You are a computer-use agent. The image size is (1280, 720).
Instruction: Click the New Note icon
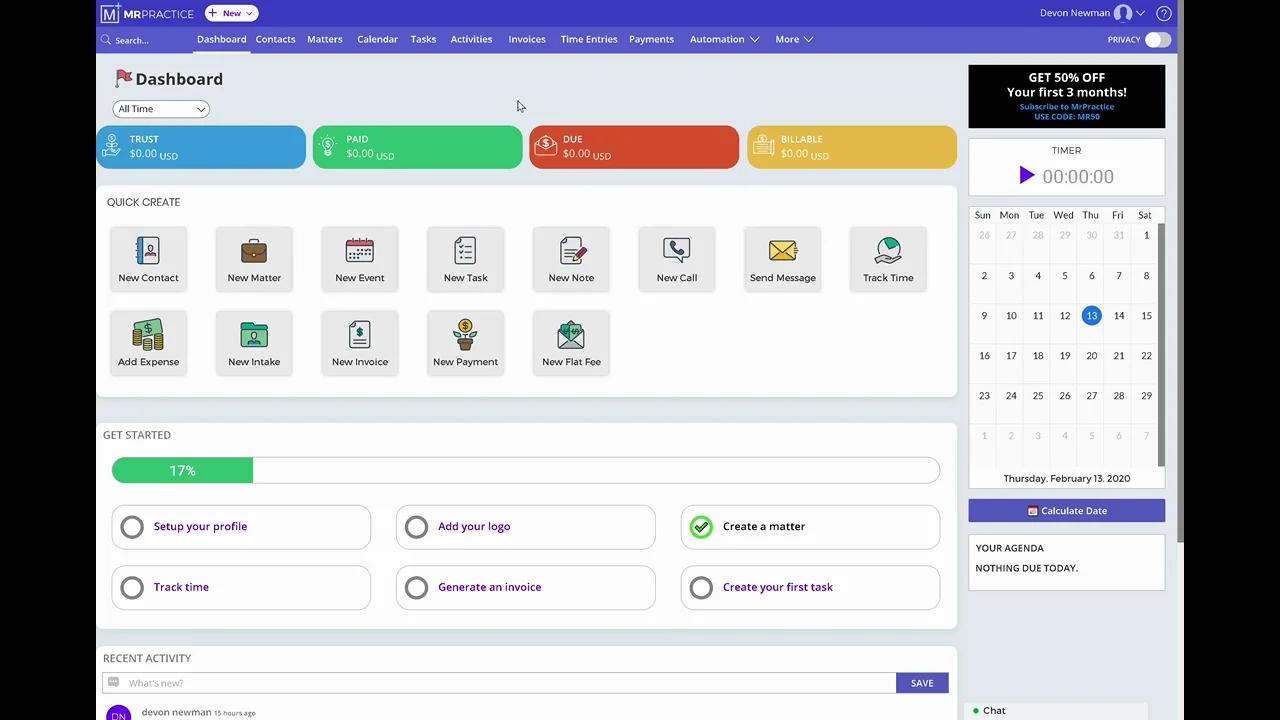coord(571,250)
